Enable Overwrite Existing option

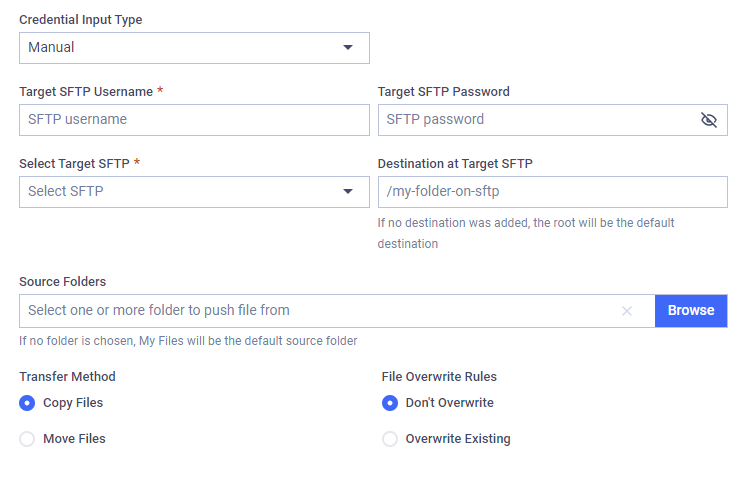390,439
